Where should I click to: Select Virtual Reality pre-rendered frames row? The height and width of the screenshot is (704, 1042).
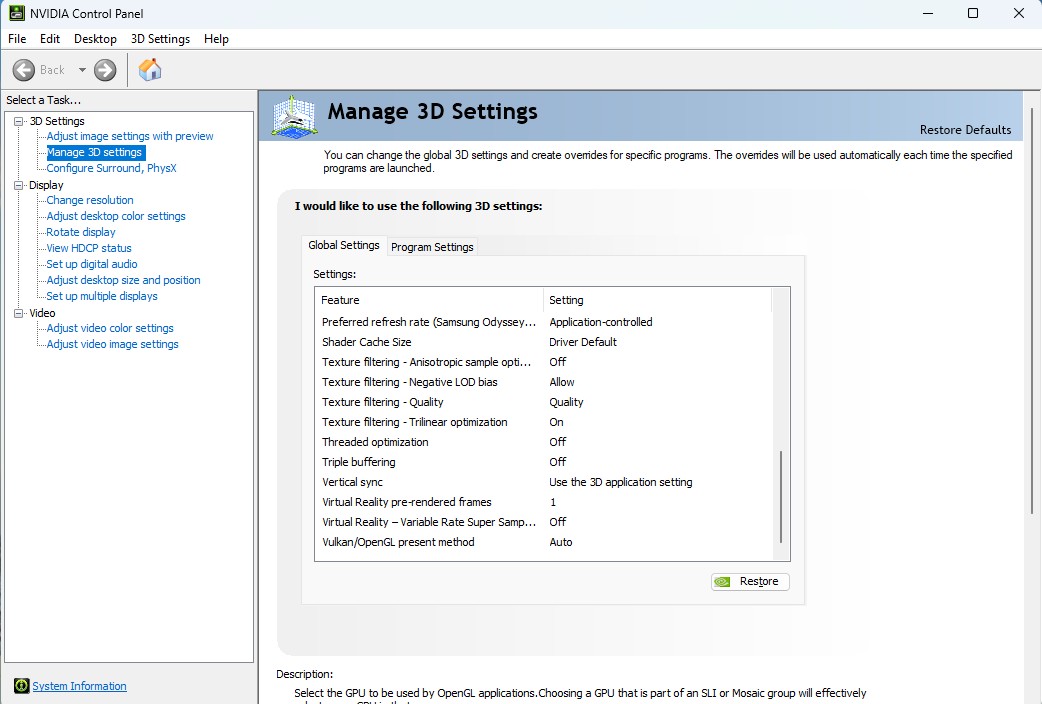point(544,501)
